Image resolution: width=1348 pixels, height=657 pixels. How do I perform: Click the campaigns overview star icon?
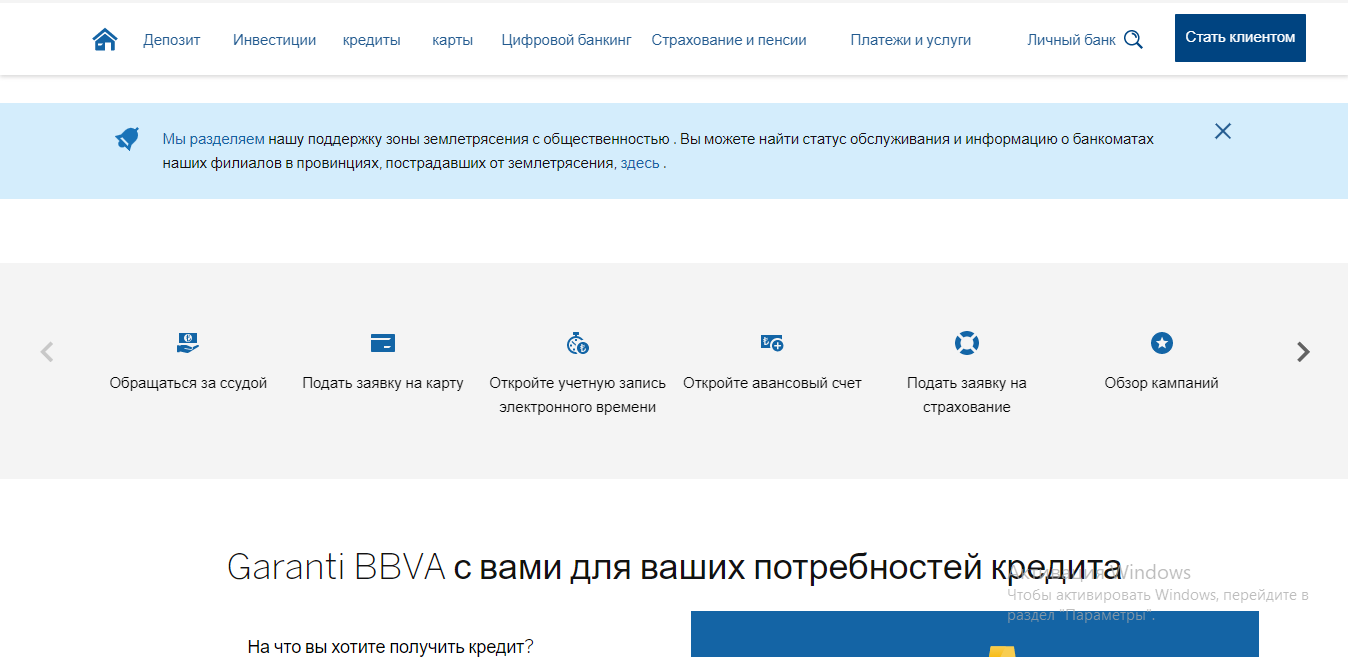[1161, 343]
